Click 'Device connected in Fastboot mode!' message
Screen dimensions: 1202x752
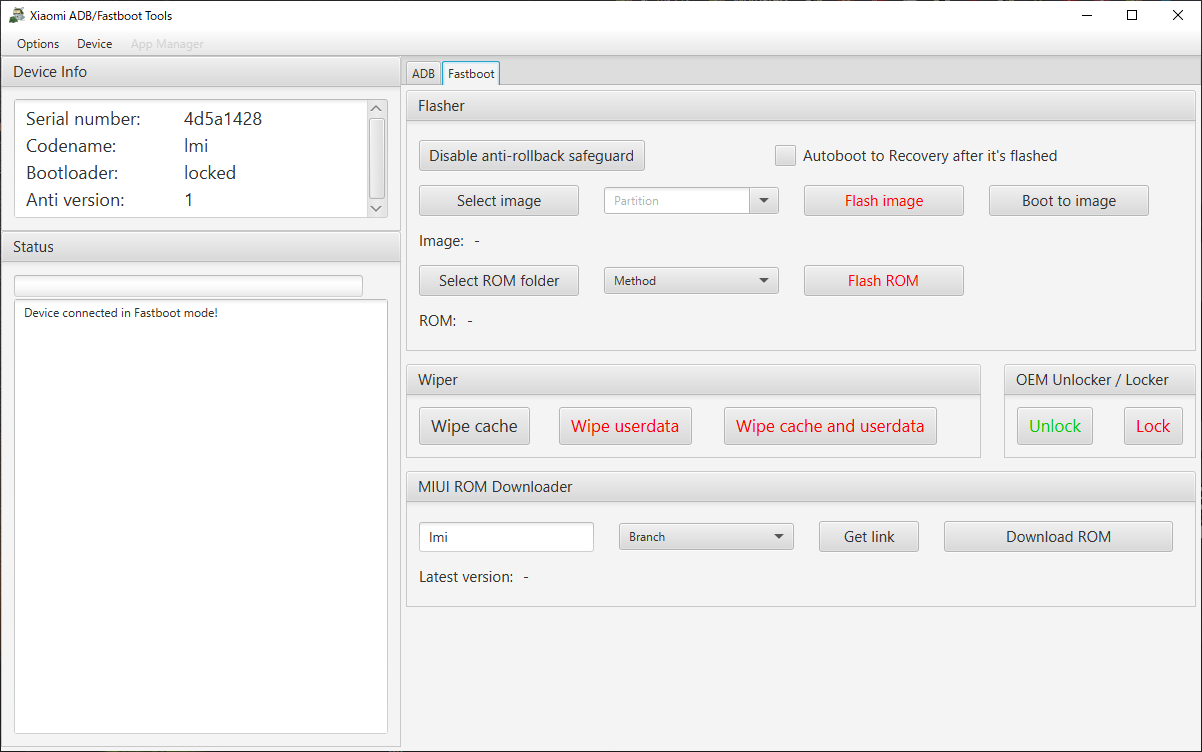[x=121, y=313]
